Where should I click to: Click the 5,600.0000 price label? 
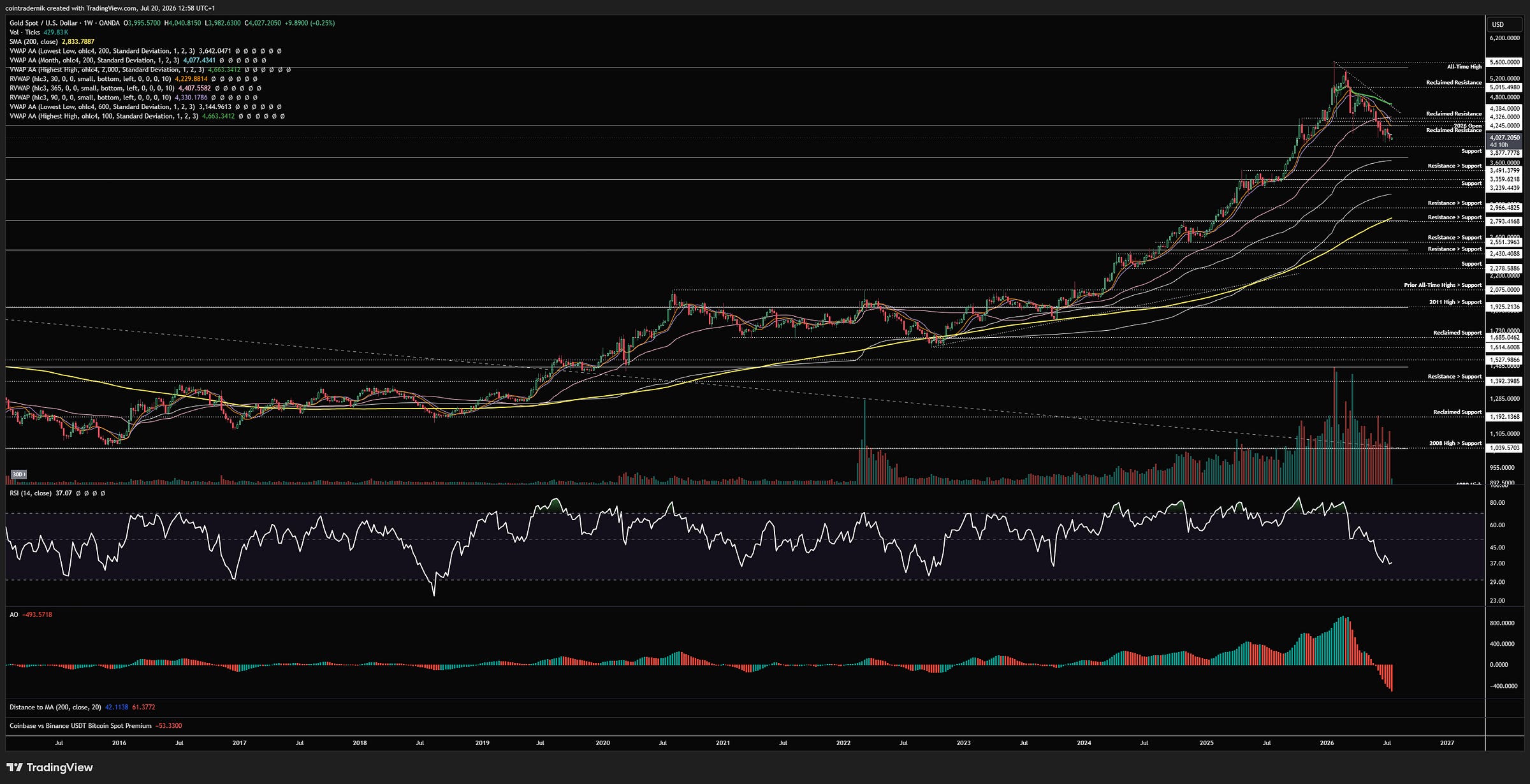point(1504,62)
